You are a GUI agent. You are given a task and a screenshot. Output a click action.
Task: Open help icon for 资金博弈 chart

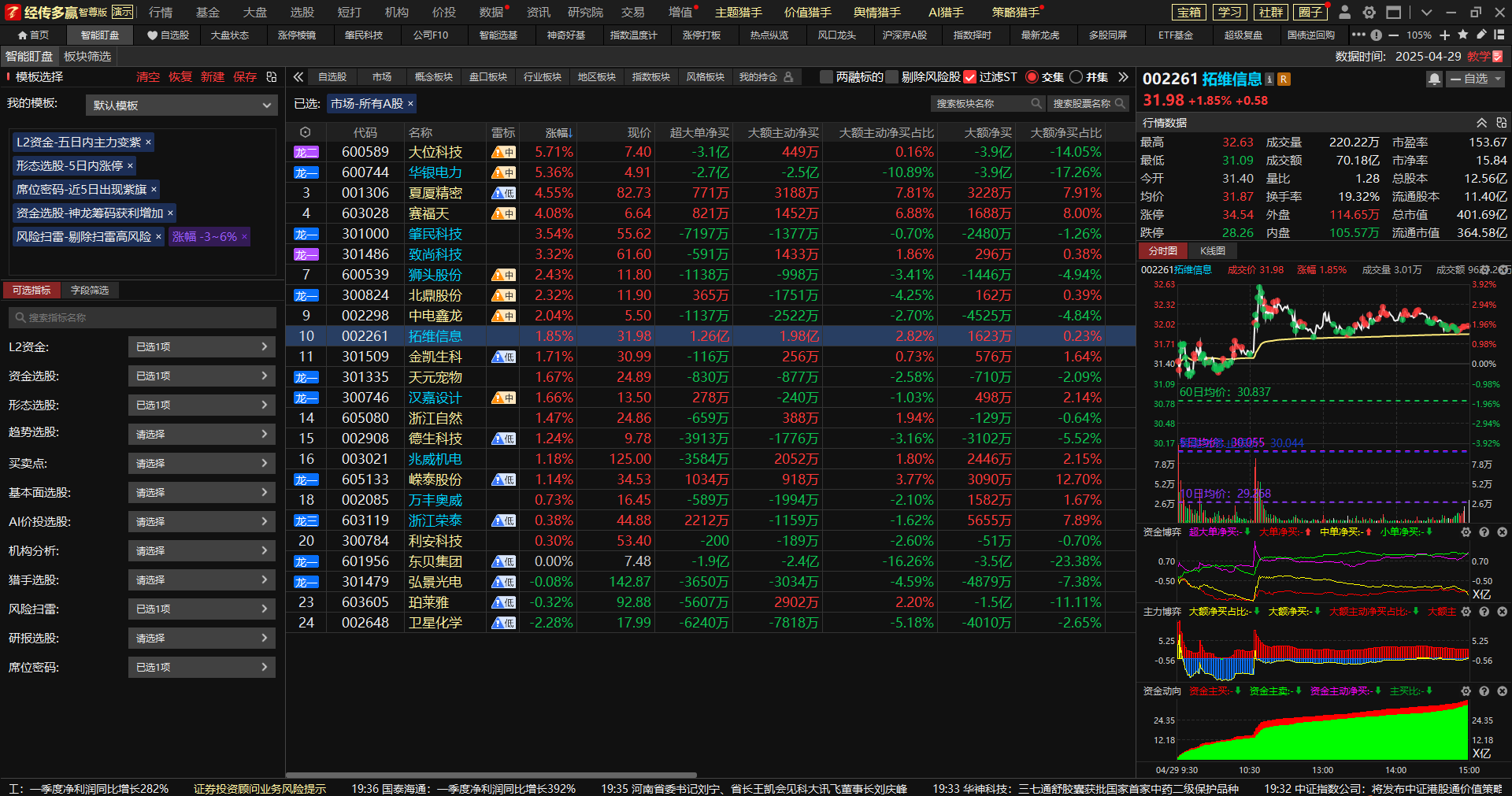[1484, 532]
